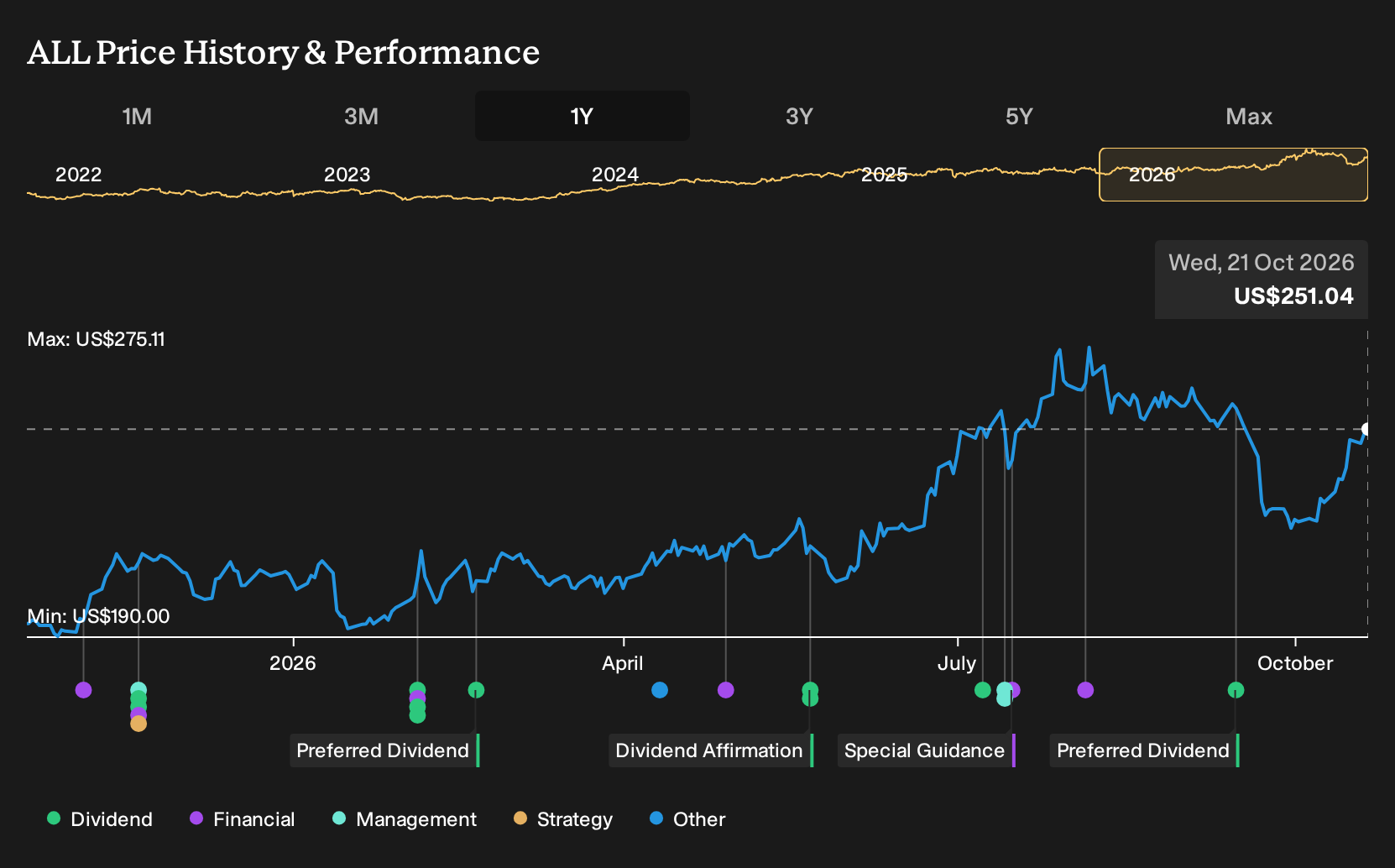Click the 'Wed, 21 Oct 2026' date
The image size is (1395, 868).
click(1262, 263)
